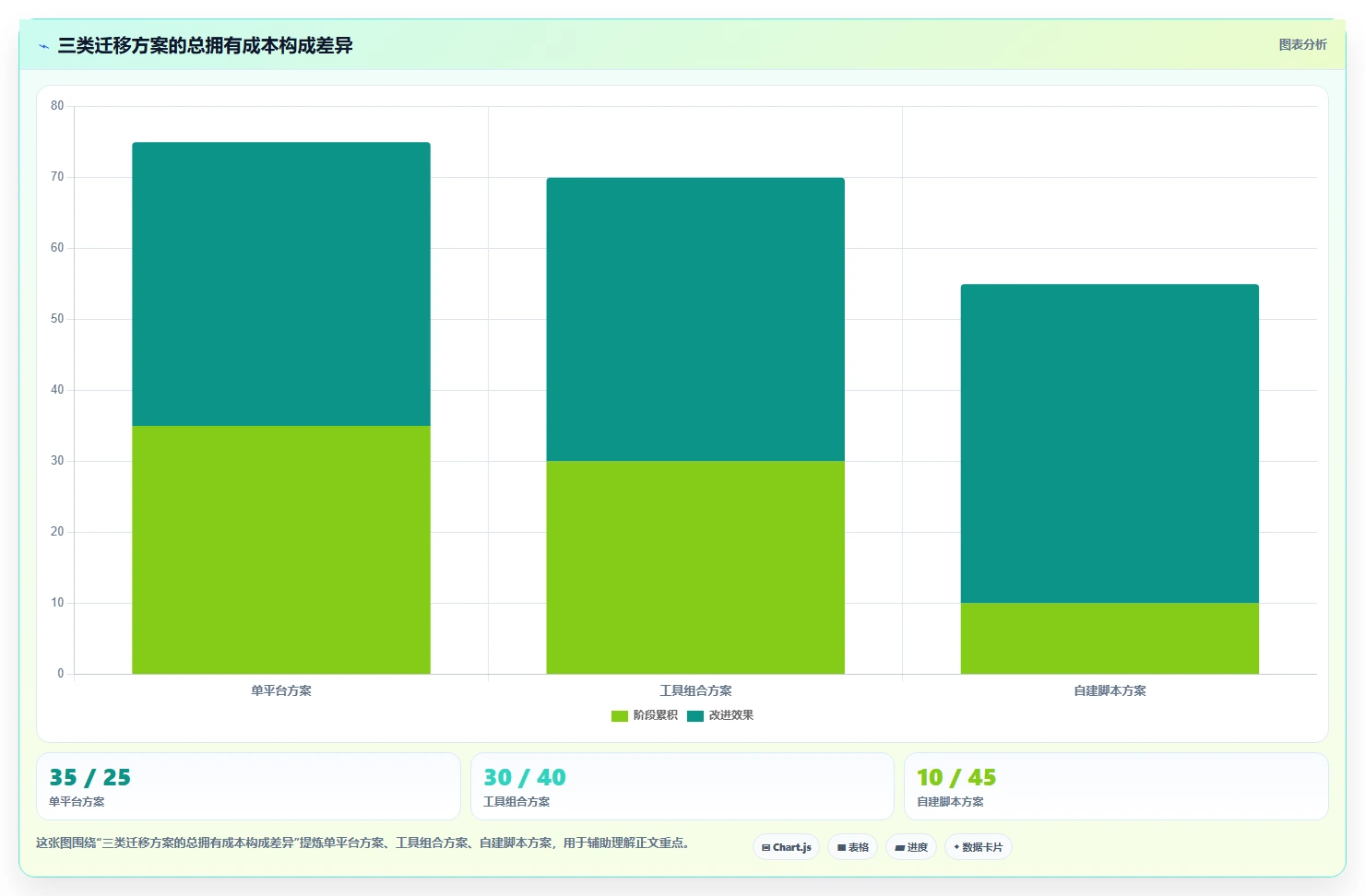Screen dimensions: 1365x896
Task: Click the 进度 tag chip
Action: [911, 847]
